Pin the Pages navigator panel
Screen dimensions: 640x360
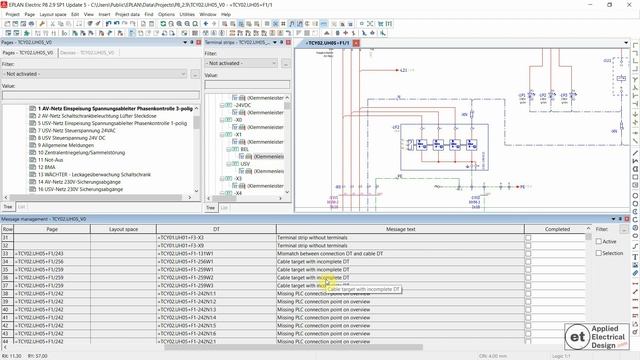(192, 42)
